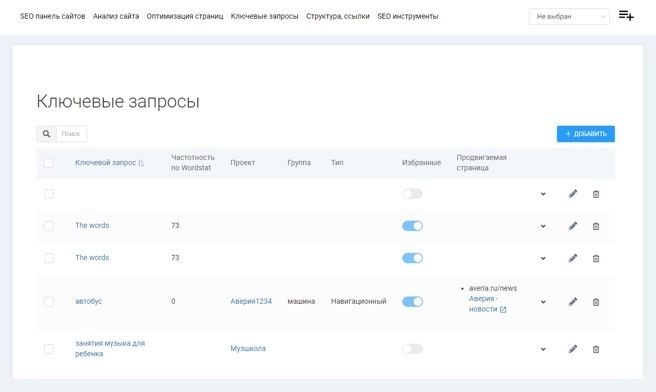This screenshot has height=392, width=656.
Task: Click the машина group cell
Action: pyautogui.click(x=301, y=301)
